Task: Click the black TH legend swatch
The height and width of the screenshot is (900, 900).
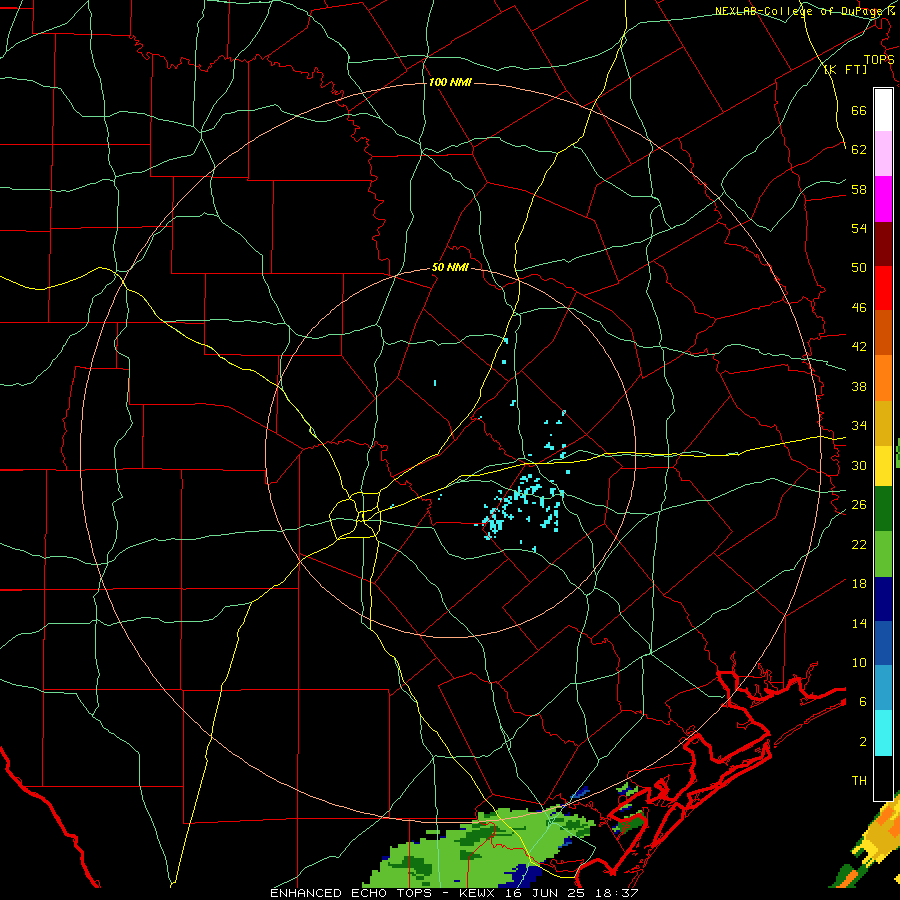Action: coord(883,778)
